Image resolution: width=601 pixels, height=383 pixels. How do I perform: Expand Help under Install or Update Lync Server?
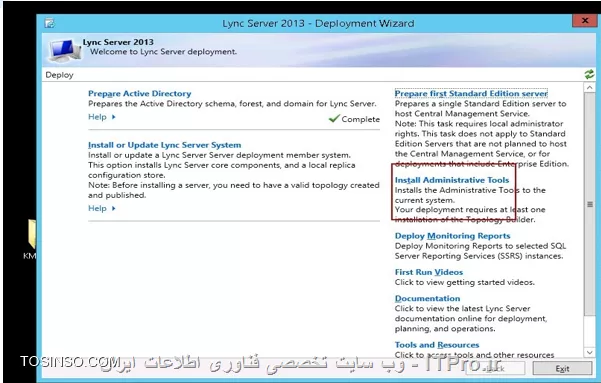pyautogui.click(x=102, y=209)
